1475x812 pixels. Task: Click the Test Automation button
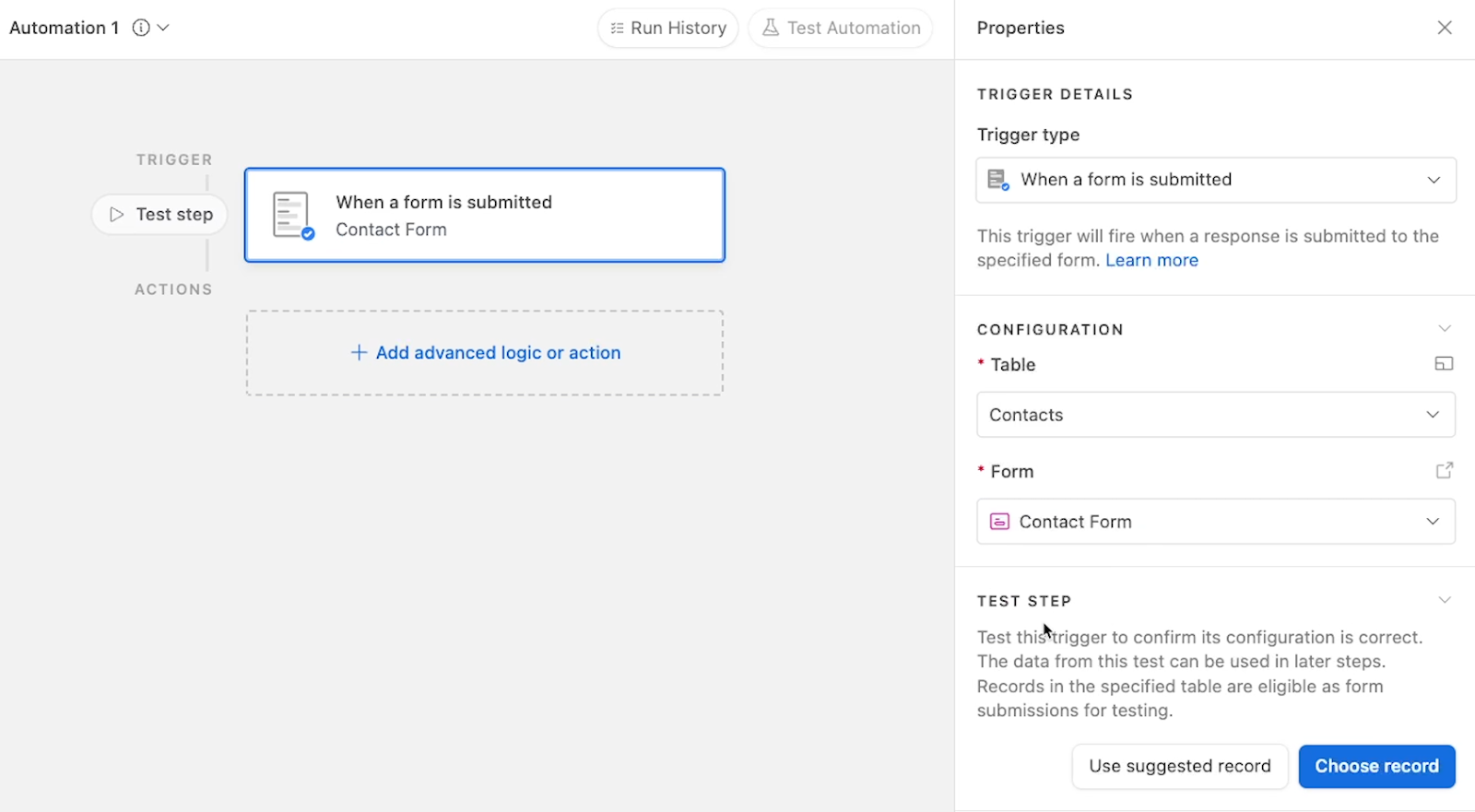[841, 28]
